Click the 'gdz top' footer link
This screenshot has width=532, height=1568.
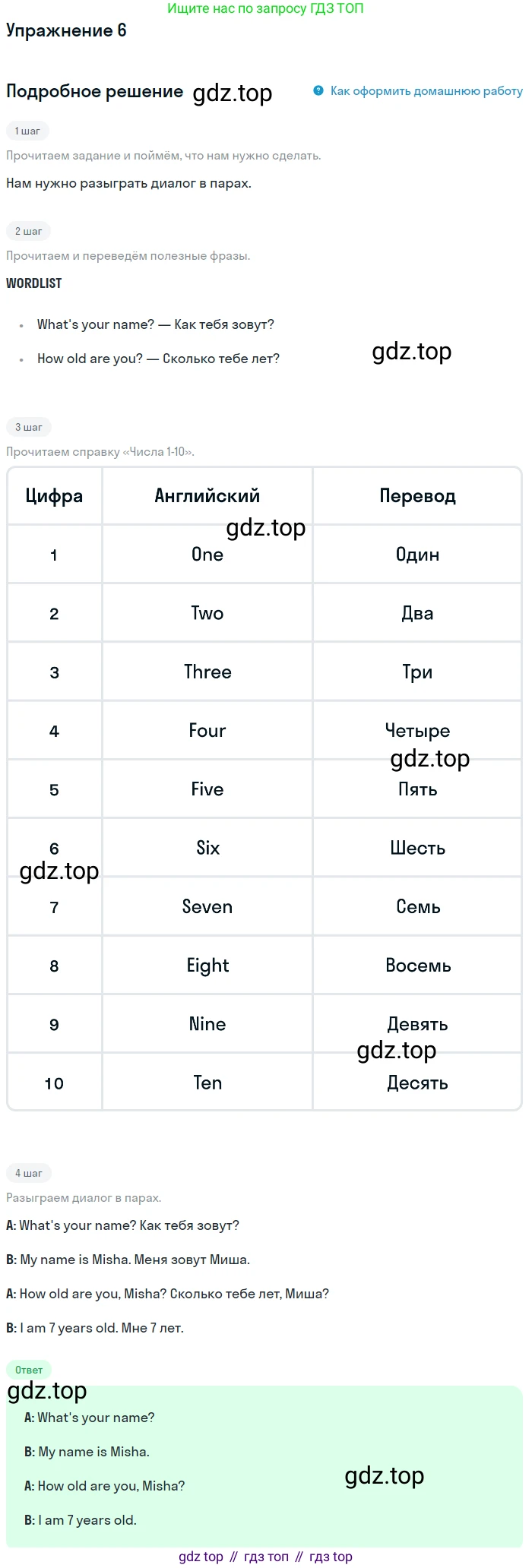click(201, 1557)
